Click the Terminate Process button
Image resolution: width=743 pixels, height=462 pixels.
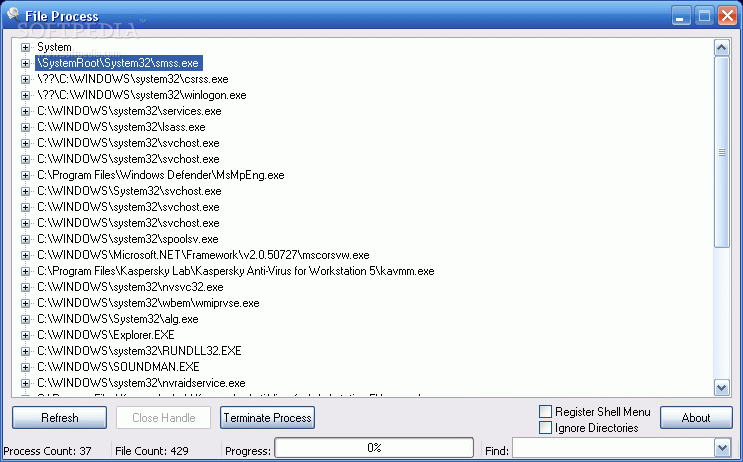(267, 417)
